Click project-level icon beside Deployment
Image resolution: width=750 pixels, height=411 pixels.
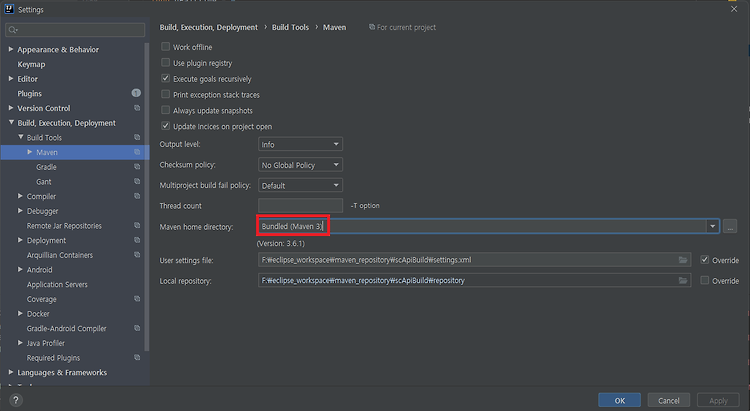coord(137,240)
